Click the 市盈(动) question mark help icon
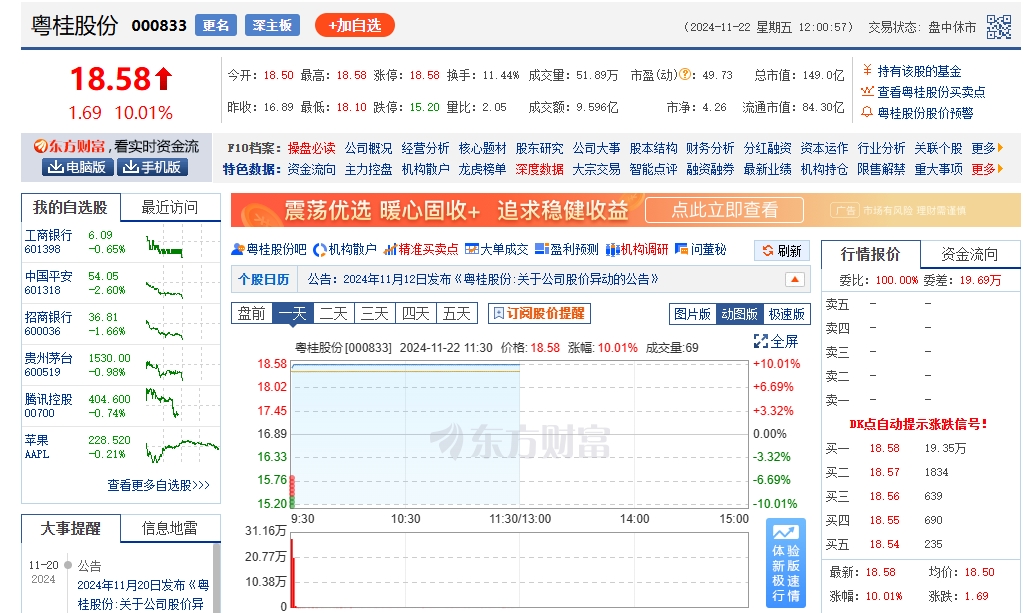Screen dimensions: 1030x613 [684, 75]
